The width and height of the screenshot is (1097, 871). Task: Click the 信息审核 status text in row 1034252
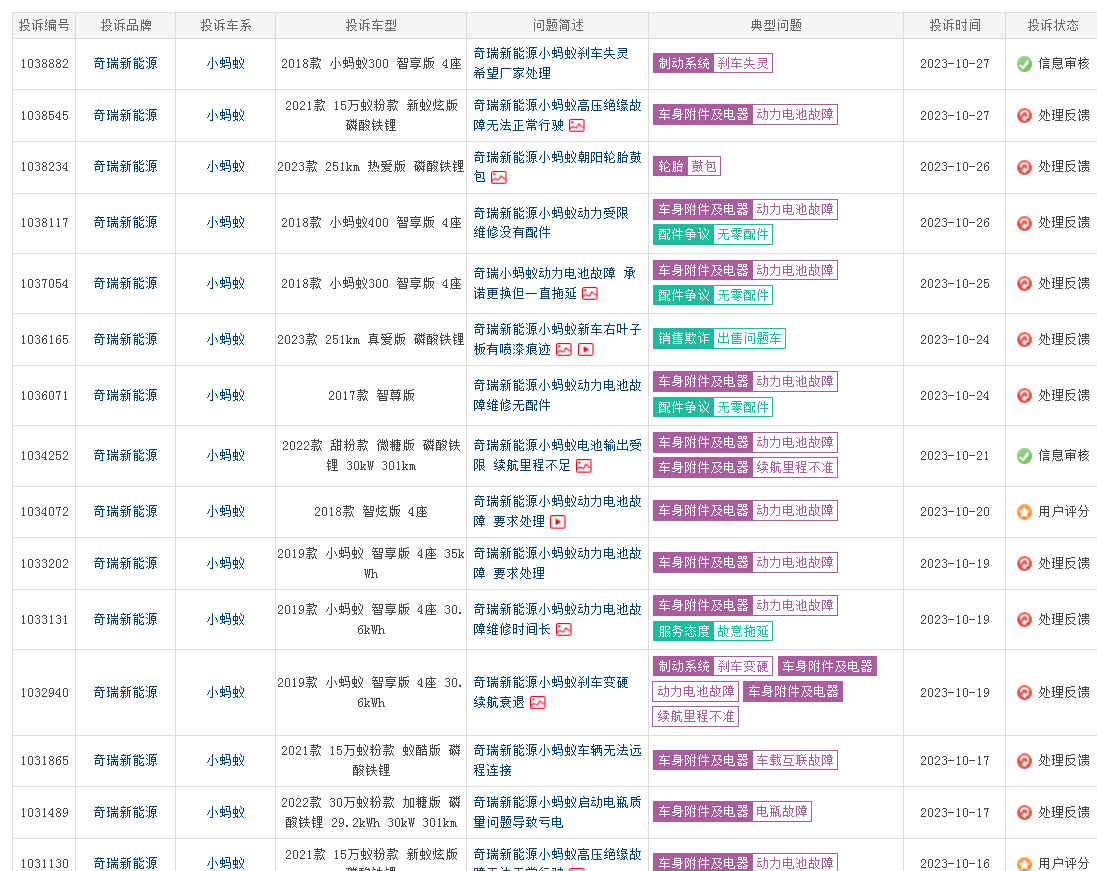click(x=1063, y=455)
